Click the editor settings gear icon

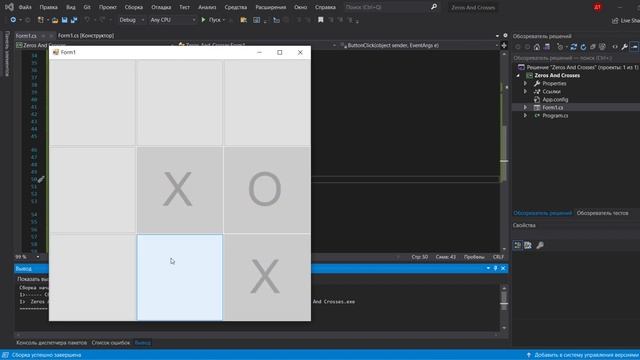pyautogui.click(x=505, y=36)
